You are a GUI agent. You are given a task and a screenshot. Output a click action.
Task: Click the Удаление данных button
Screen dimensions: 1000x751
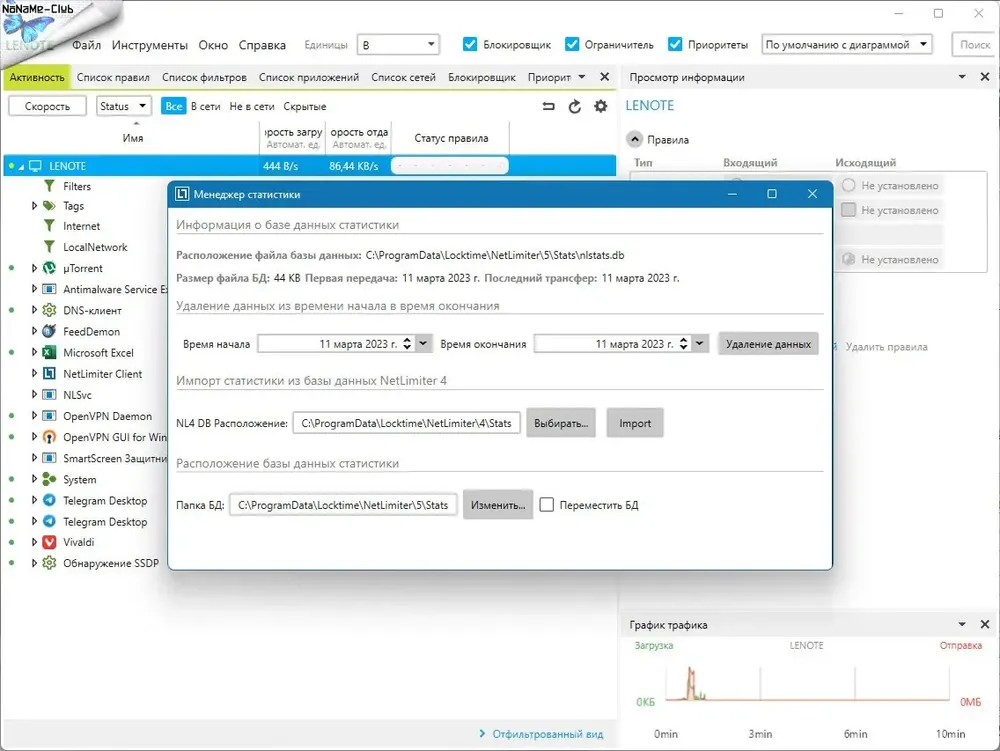coord(768,344)
